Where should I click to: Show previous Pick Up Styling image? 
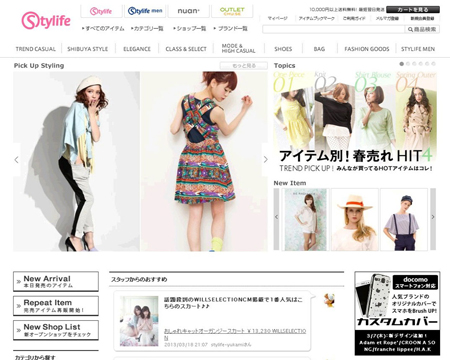16,160
